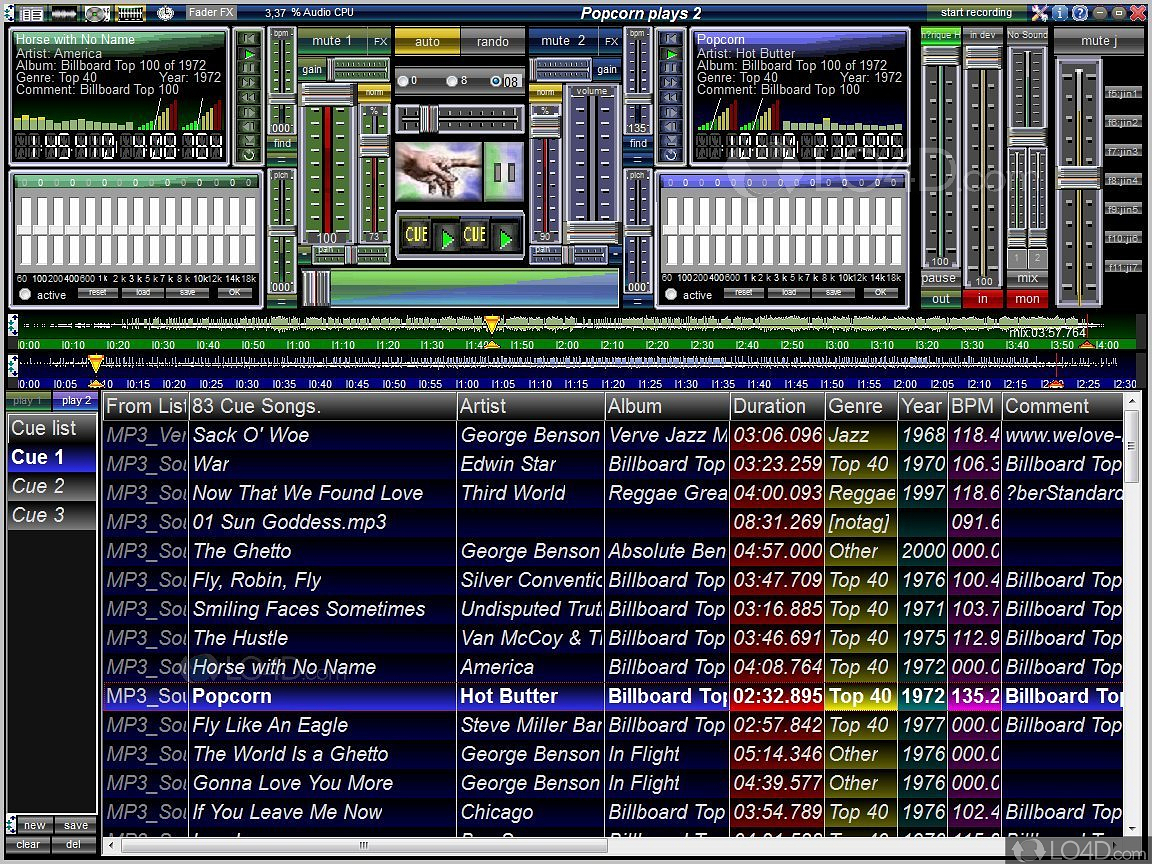Click the mute j master fader handle

pyautogui.click(x=1078, y=178)
